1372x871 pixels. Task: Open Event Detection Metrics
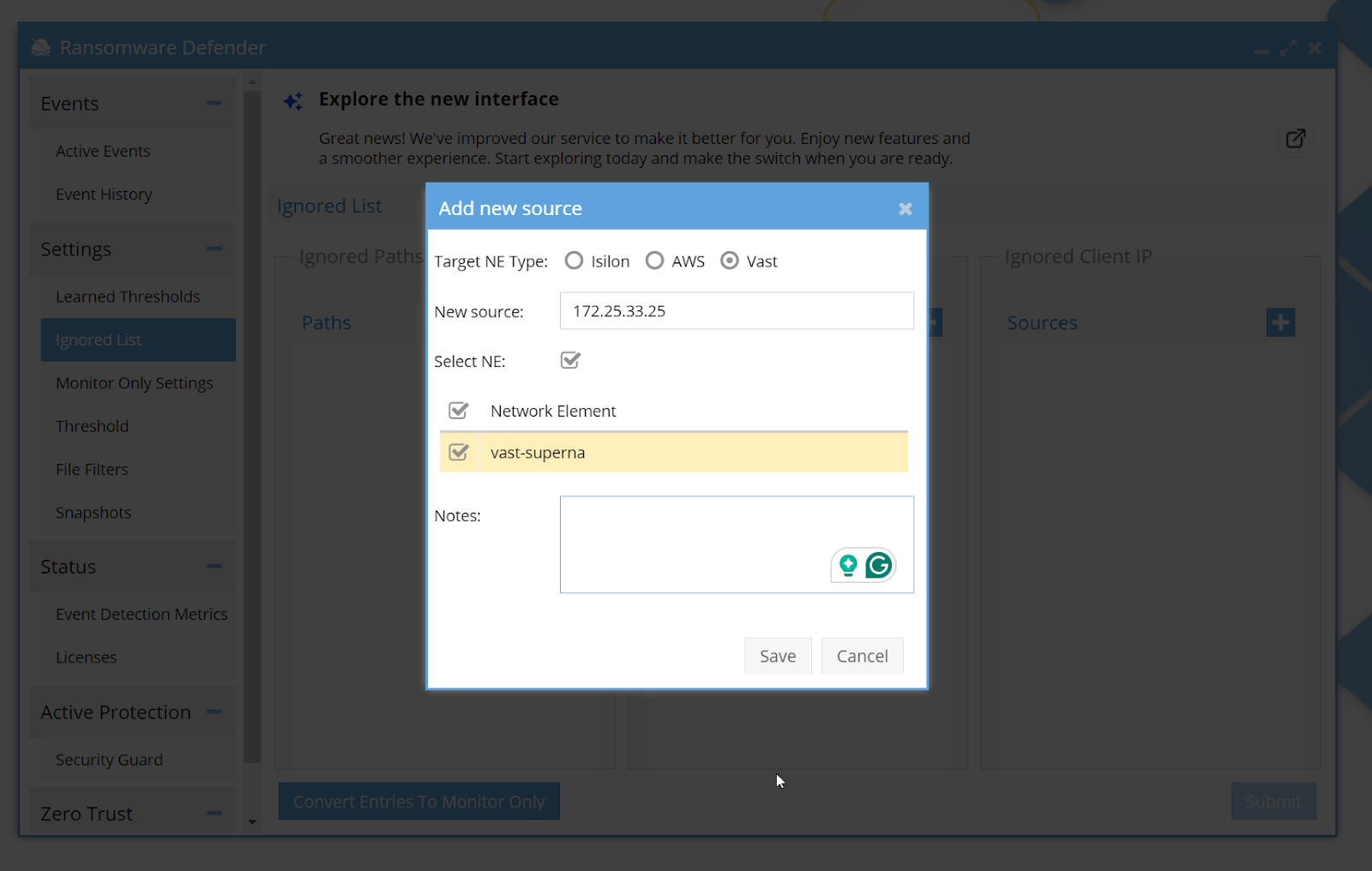click(x=138, y=614)
